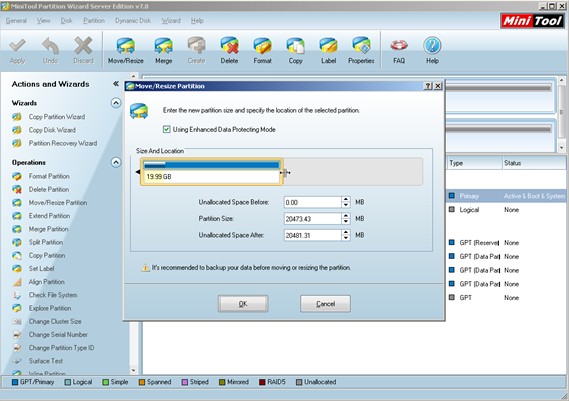The image size is (569, 401).
Task: Increase Unallocated Space After value
Action: click(x=346, y=232)
